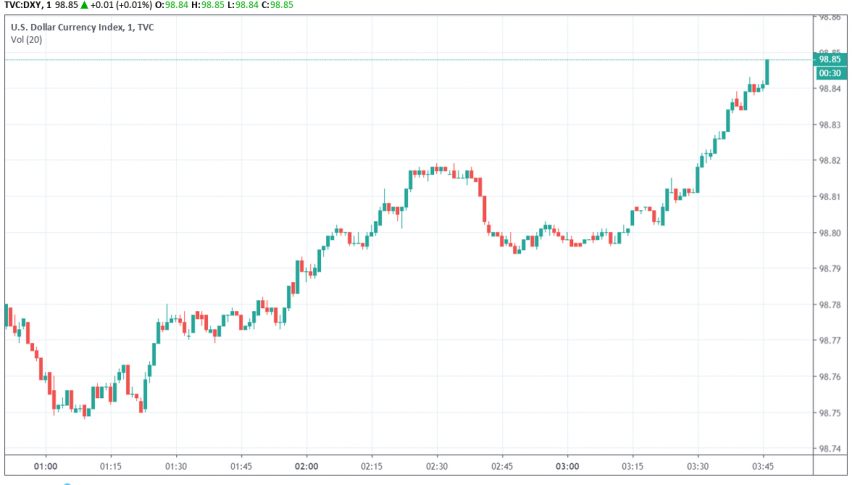
Task: Click the 03:30 time axis label
Action: pyautogui.click(x=698, y=467)
